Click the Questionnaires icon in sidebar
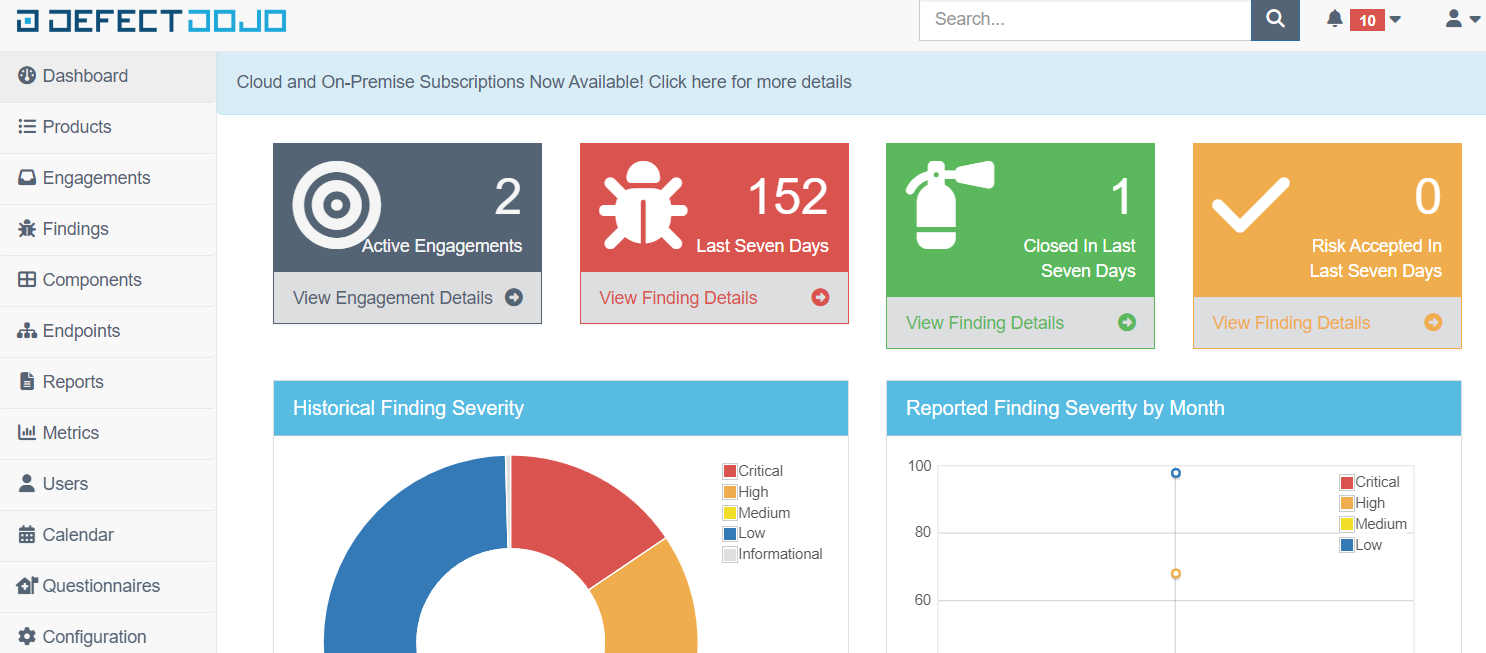1486x653 pixels. (27, 586)
